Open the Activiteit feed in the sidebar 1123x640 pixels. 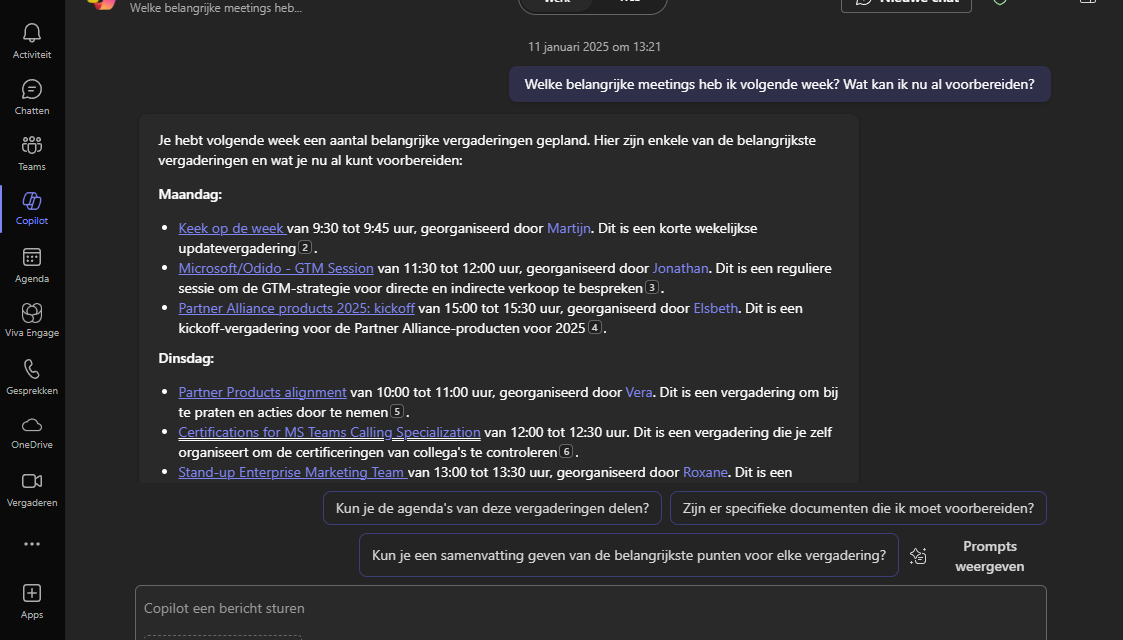(32, 41)
